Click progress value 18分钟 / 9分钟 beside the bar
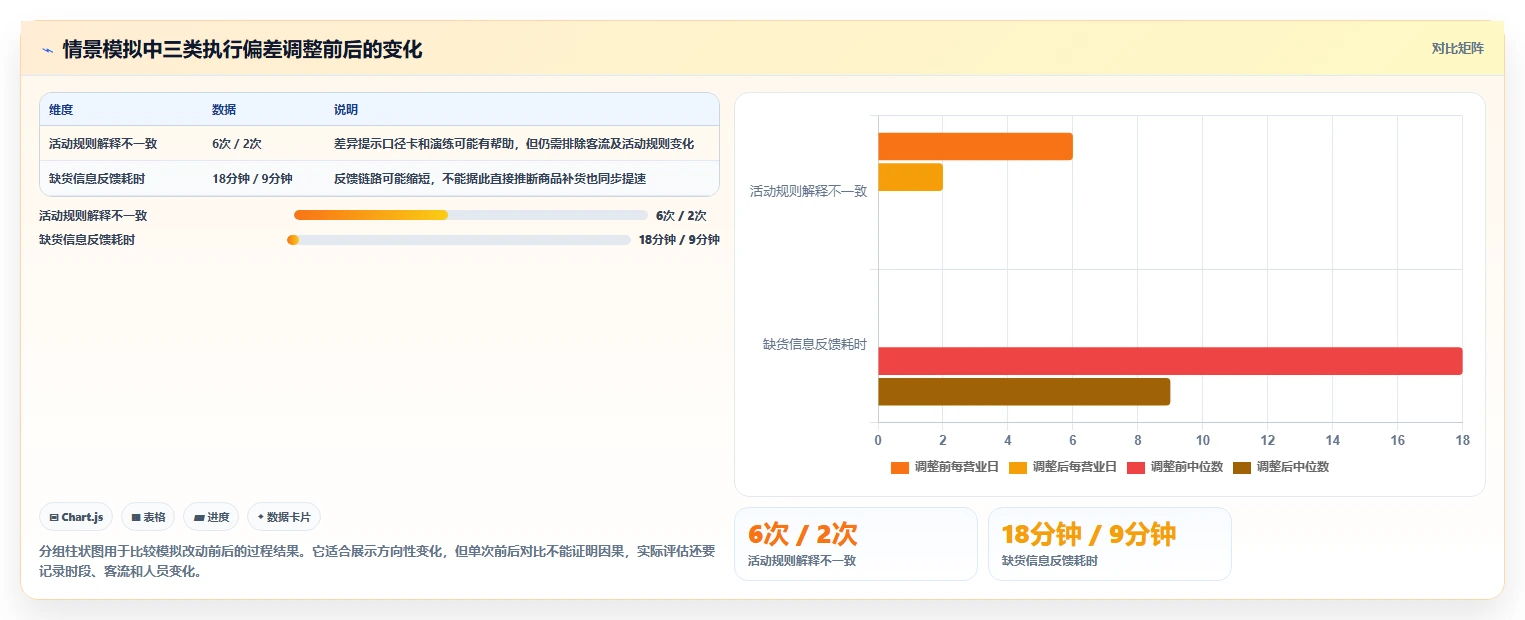 tap(679, 240)
